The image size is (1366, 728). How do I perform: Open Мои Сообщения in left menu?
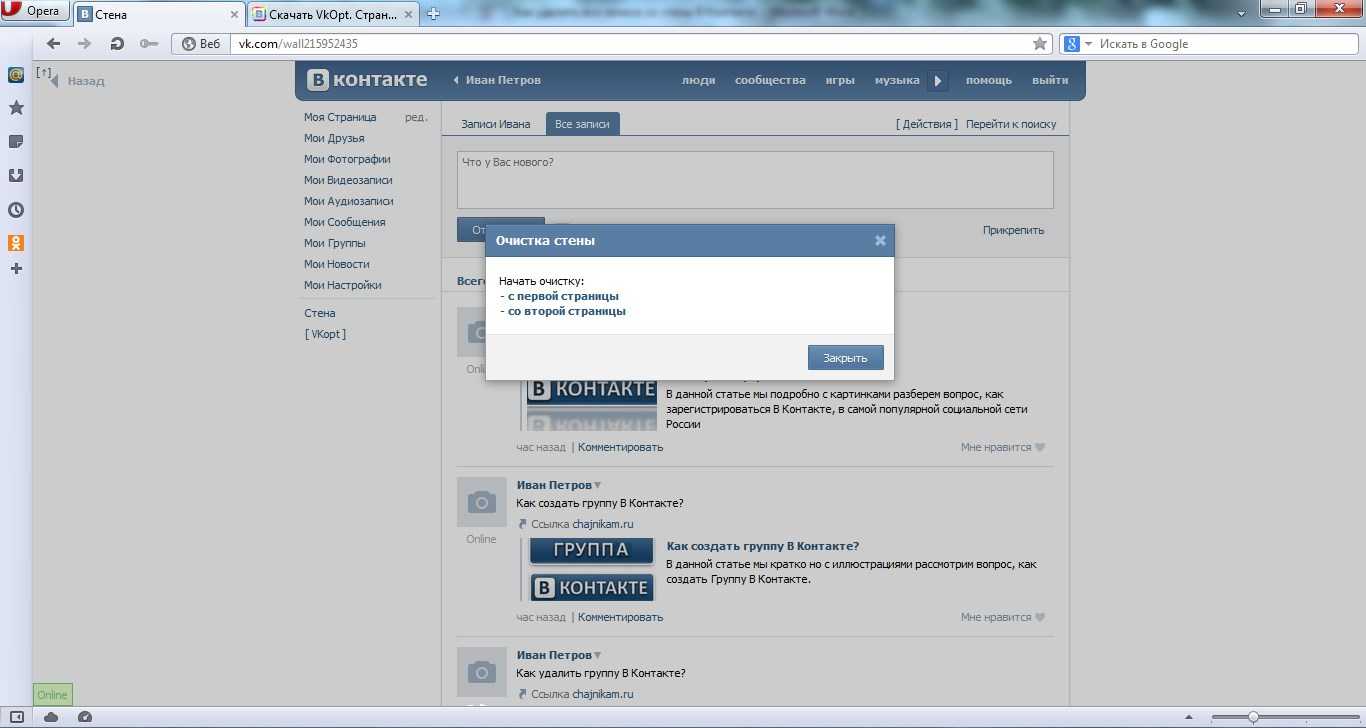click(x=345, y=222)
